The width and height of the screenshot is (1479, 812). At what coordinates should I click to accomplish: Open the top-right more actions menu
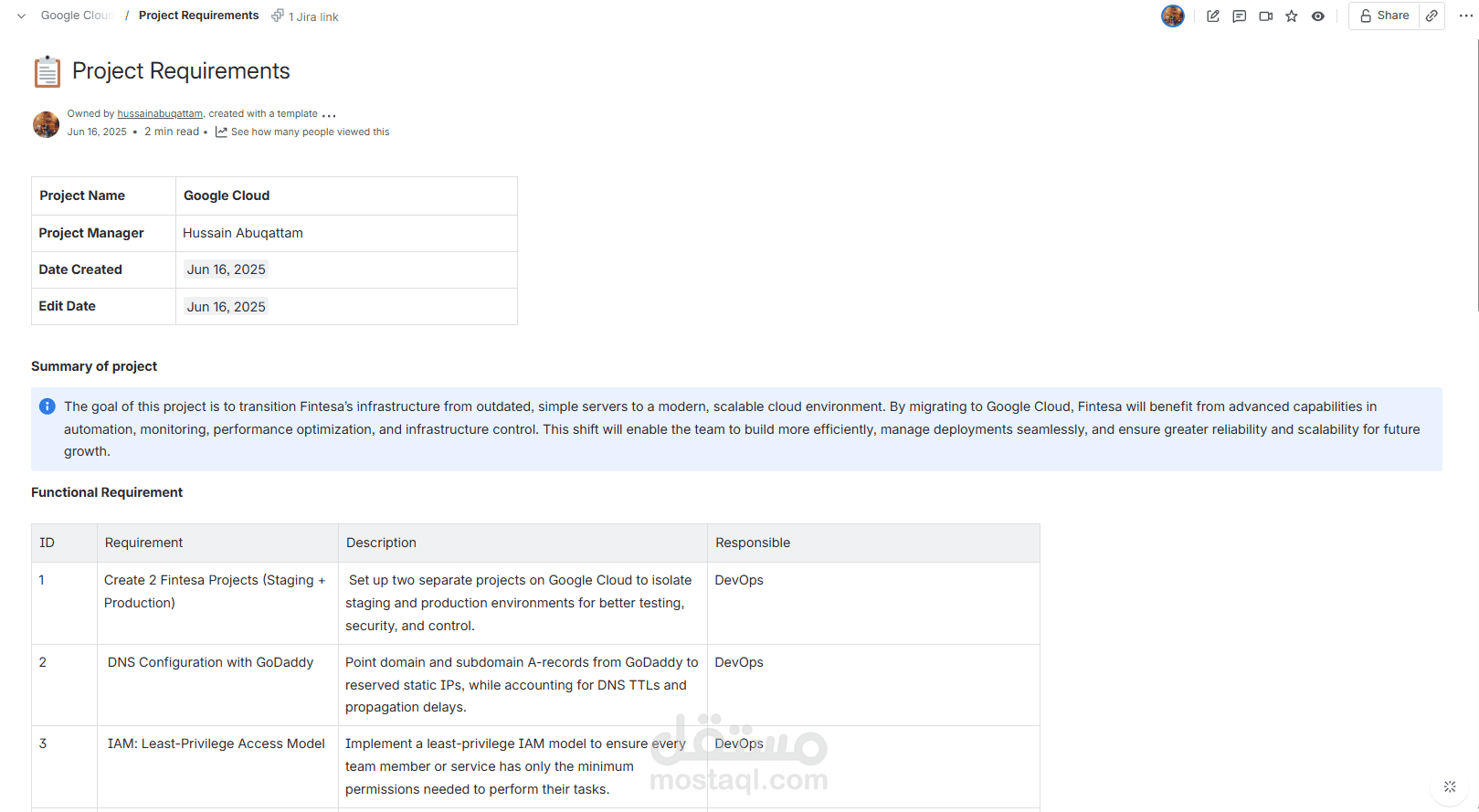tap(1466, 16)
